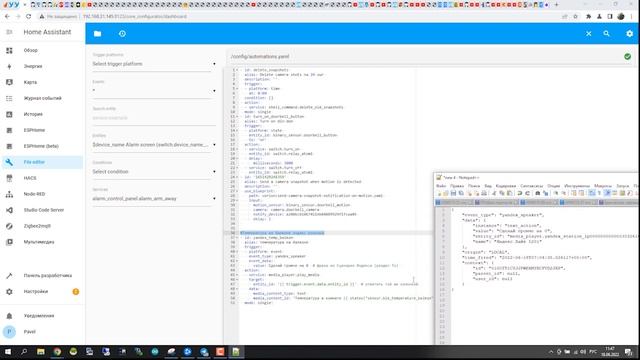Open Карта in the sidebar
This screenshot has width=640, height=360.
[x=42, y=82]
